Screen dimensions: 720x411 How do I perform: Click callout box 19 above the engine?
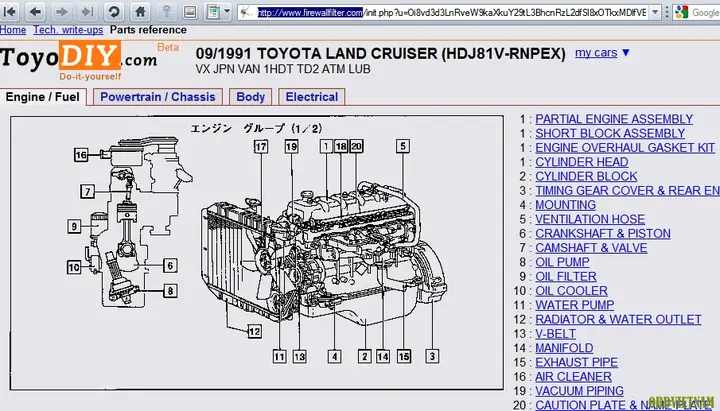click(x=292, y=146)
